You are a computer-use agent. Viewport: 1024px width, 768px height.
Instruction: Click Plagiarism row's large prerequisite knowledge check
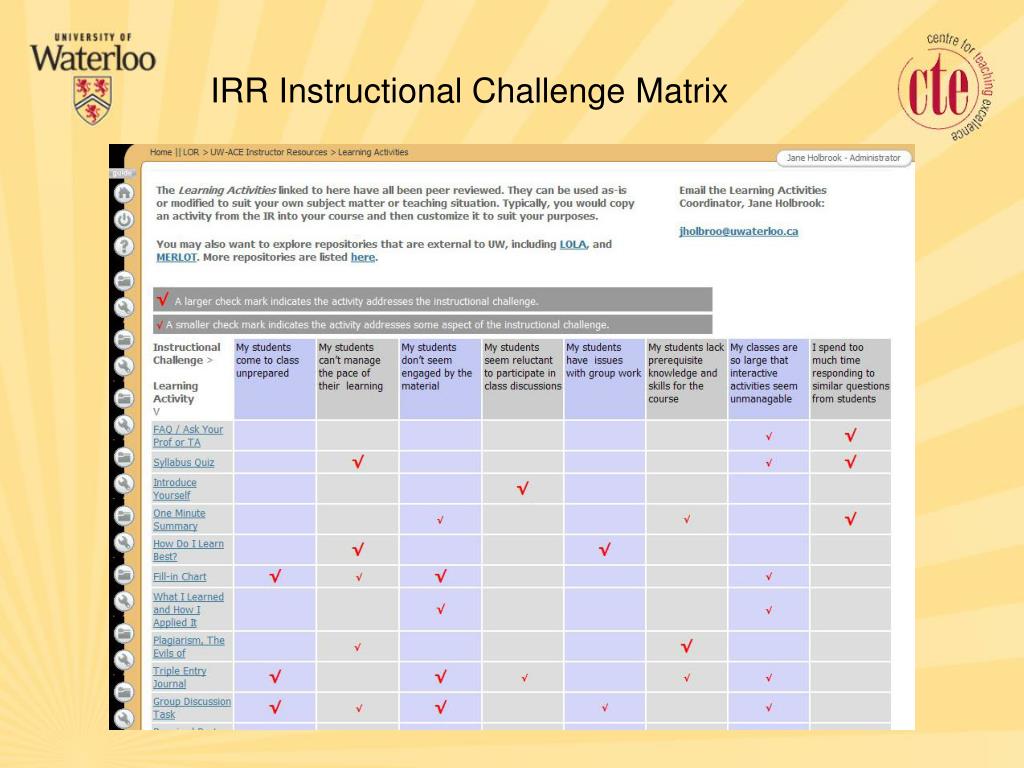686,647
